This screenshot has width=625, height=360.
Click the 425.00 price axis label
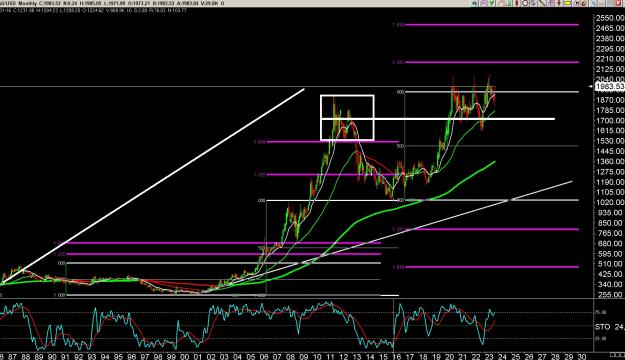tap(610, 274)
